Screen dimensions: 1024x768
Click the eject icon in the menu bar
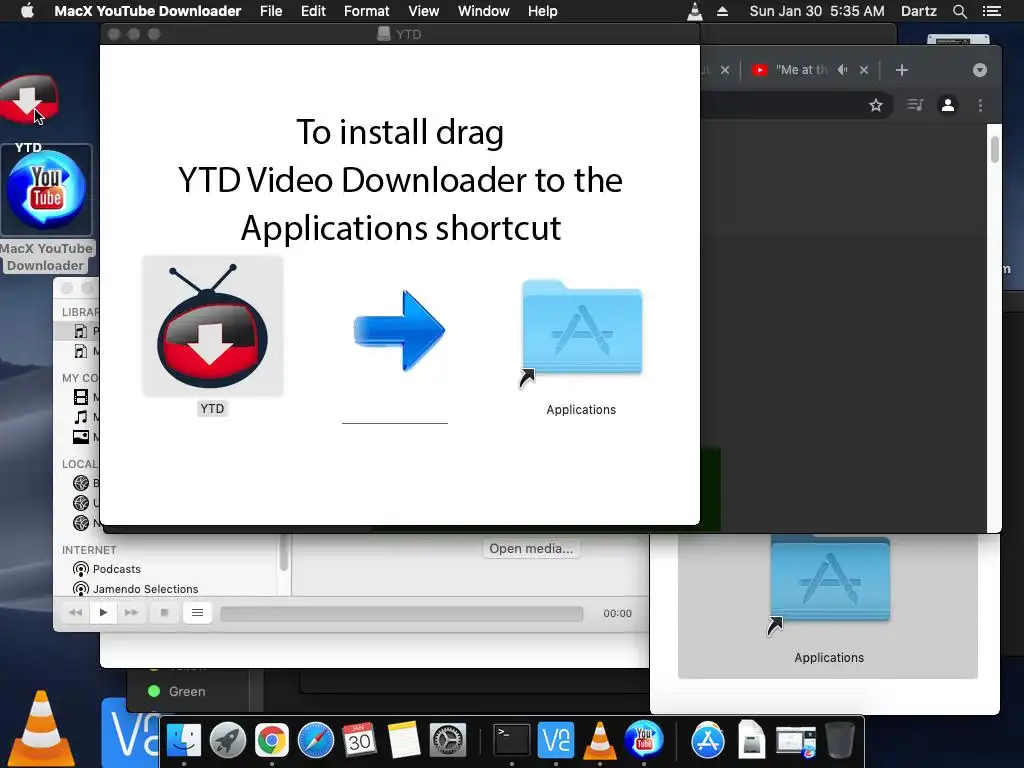(722, 11)
